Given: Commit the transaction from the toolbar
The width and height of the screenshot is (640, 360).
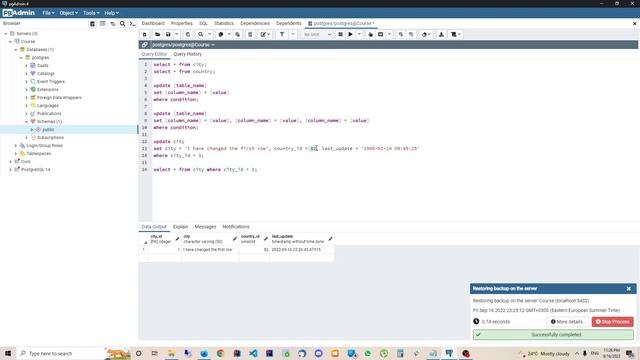Looking at the screenshot, I should 401,34.
